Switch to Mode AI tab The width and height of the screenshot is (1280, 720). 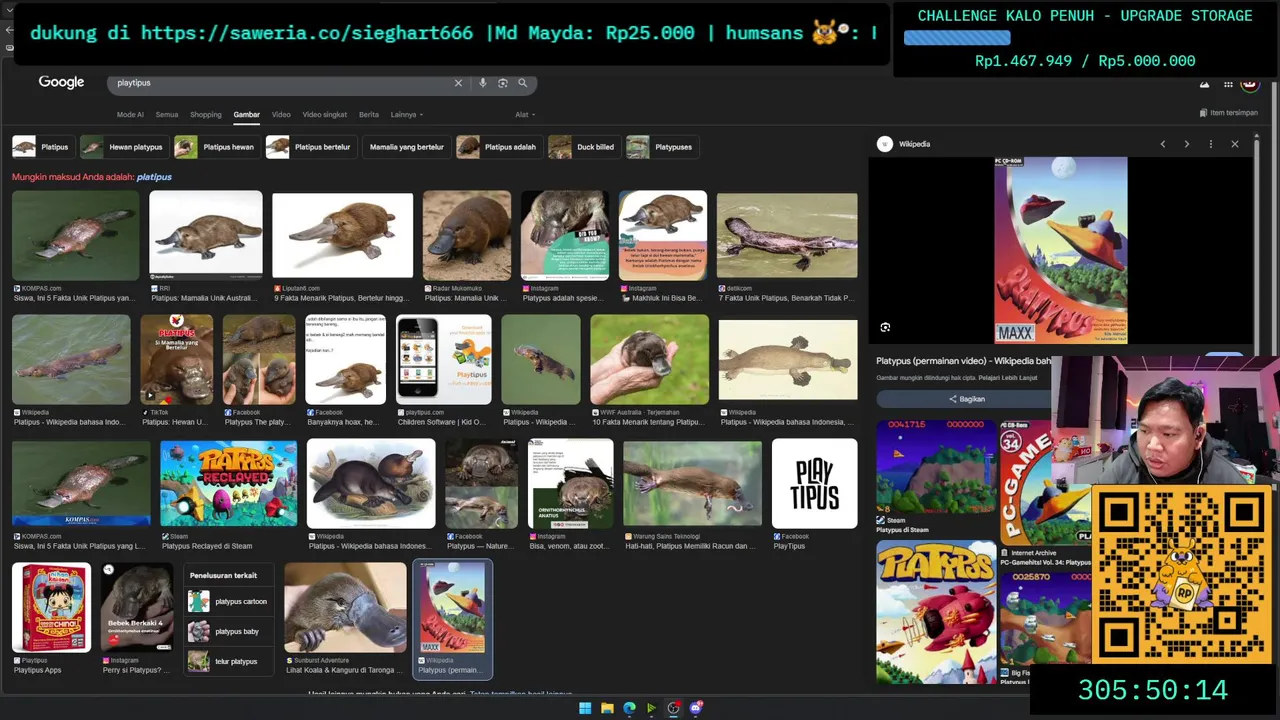click(x=130, y=115)
